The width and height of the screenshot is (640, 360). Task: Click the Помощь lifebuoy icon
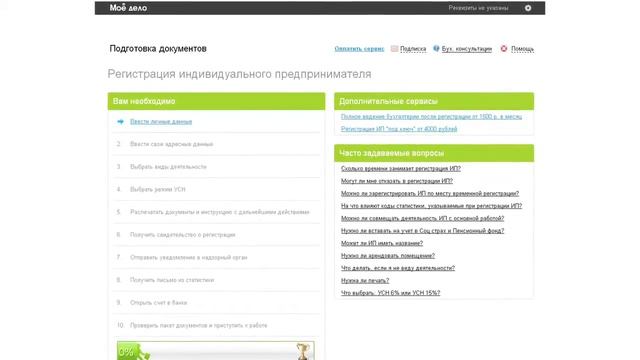tap(504, 49)
